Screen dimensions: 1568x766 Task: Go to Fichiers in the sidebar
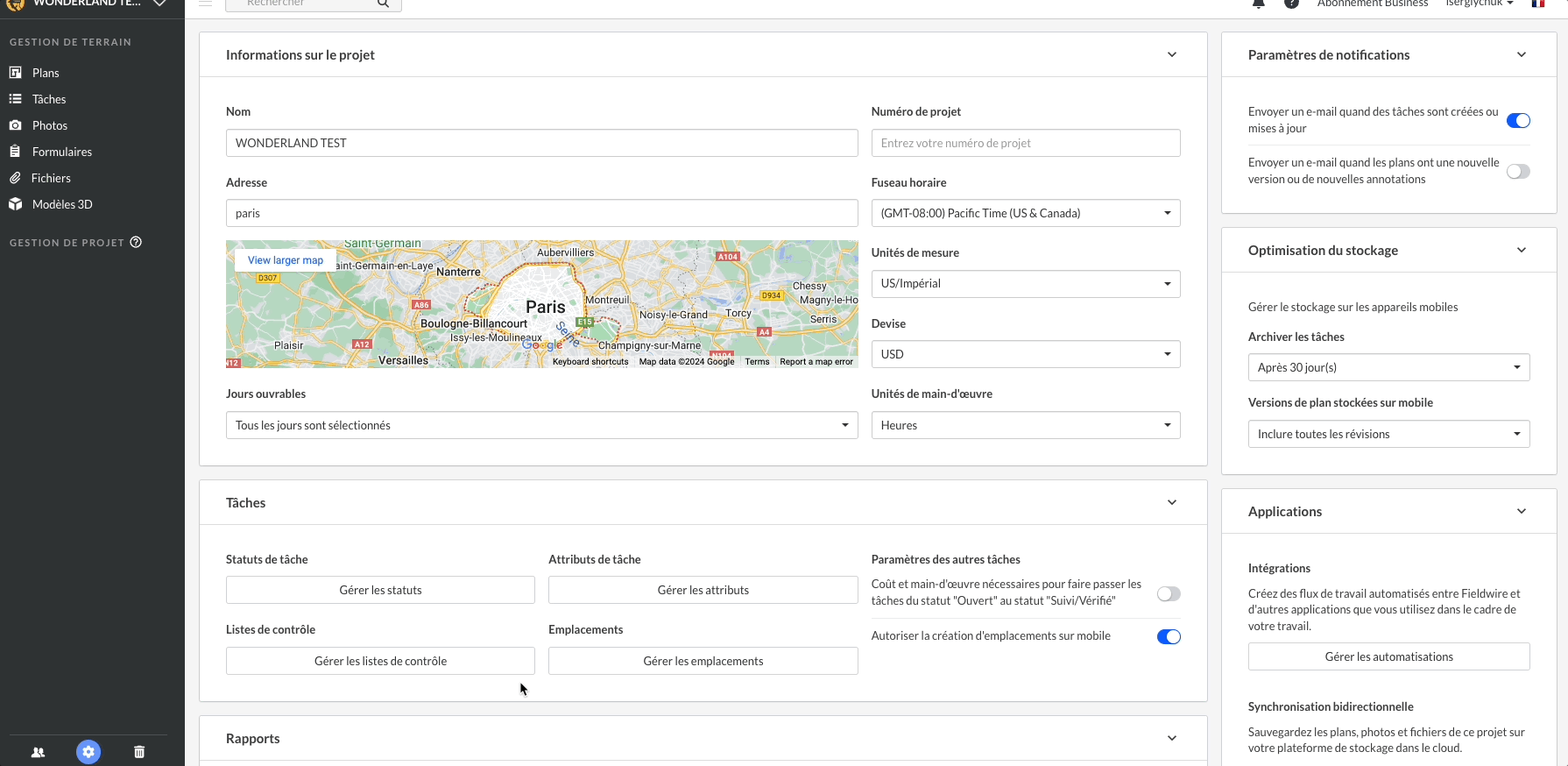[x=51, y=178]
